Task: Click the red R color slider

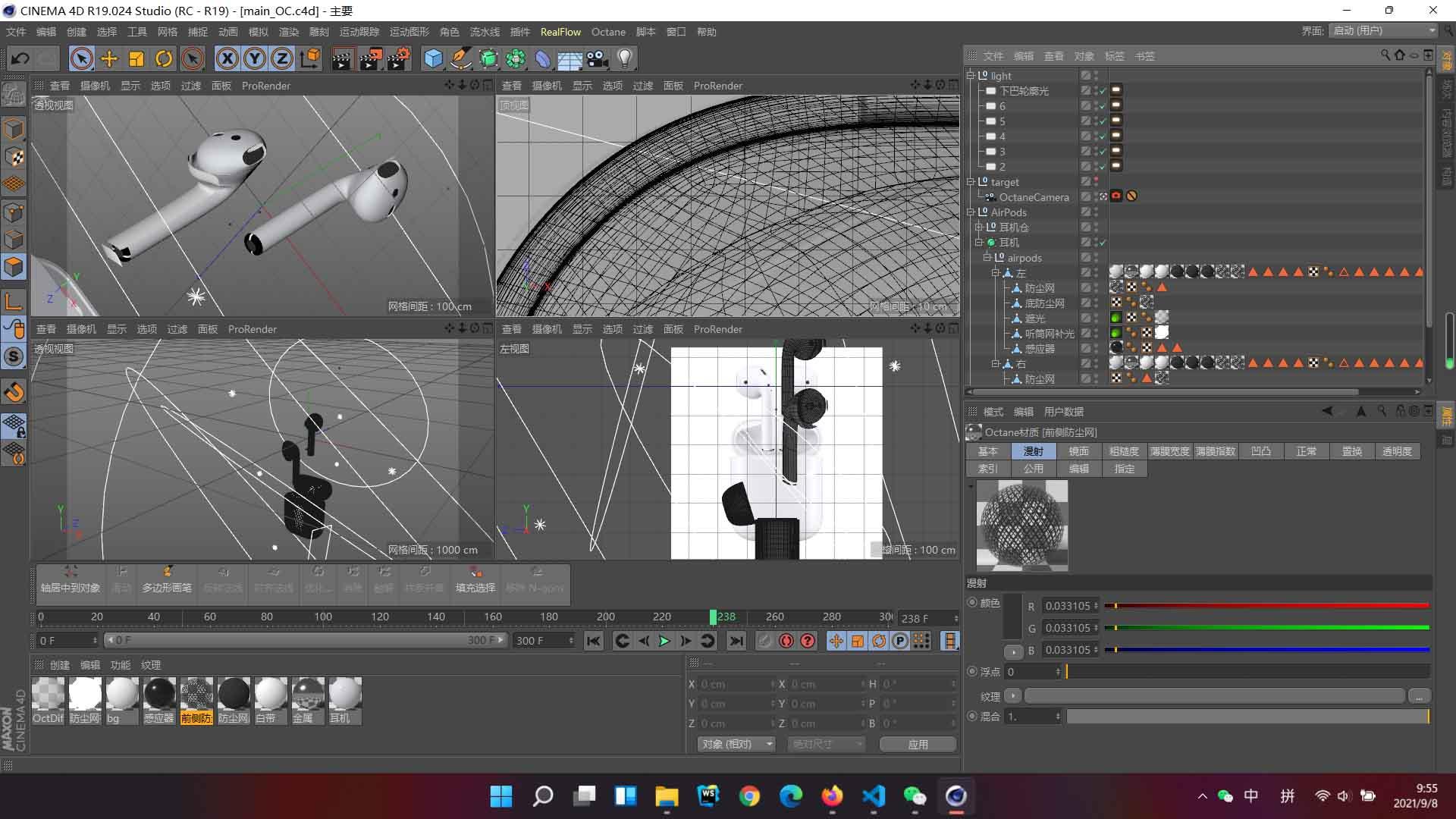Action: 1266,606
